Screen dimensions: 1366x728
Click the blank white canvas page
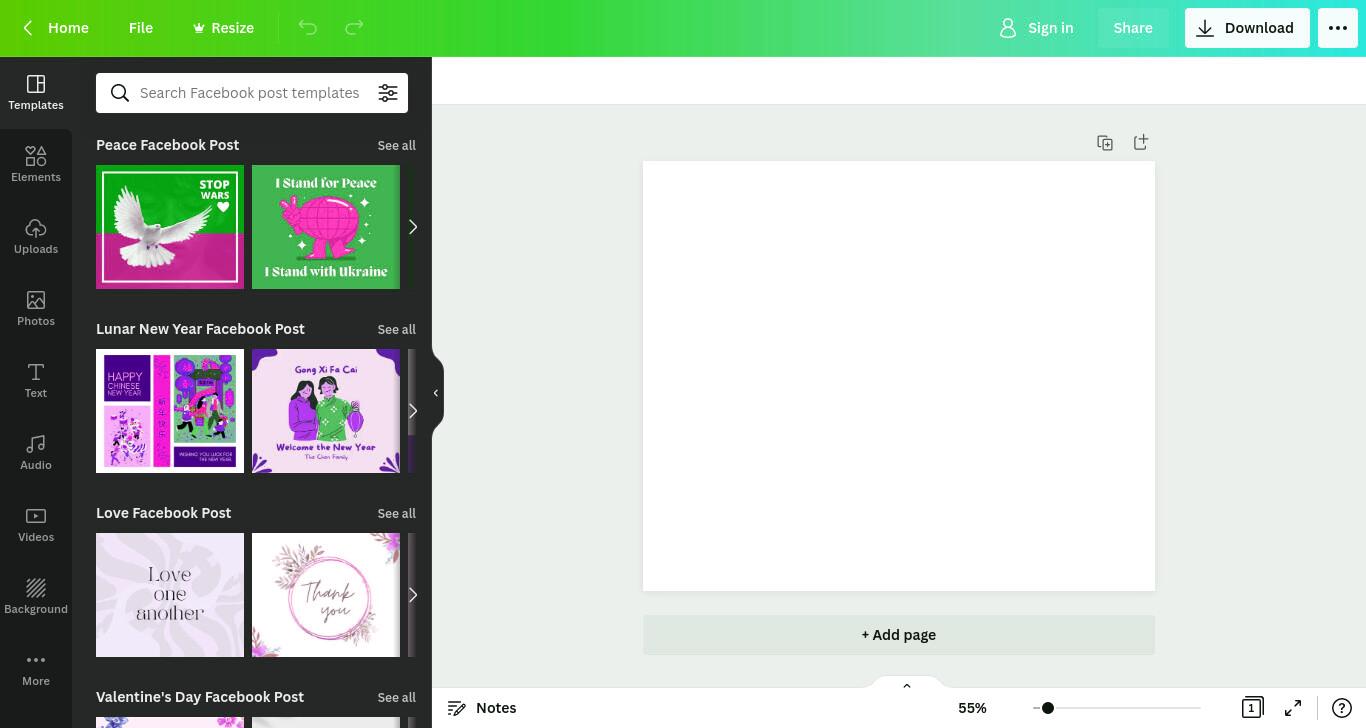[899, 376]
